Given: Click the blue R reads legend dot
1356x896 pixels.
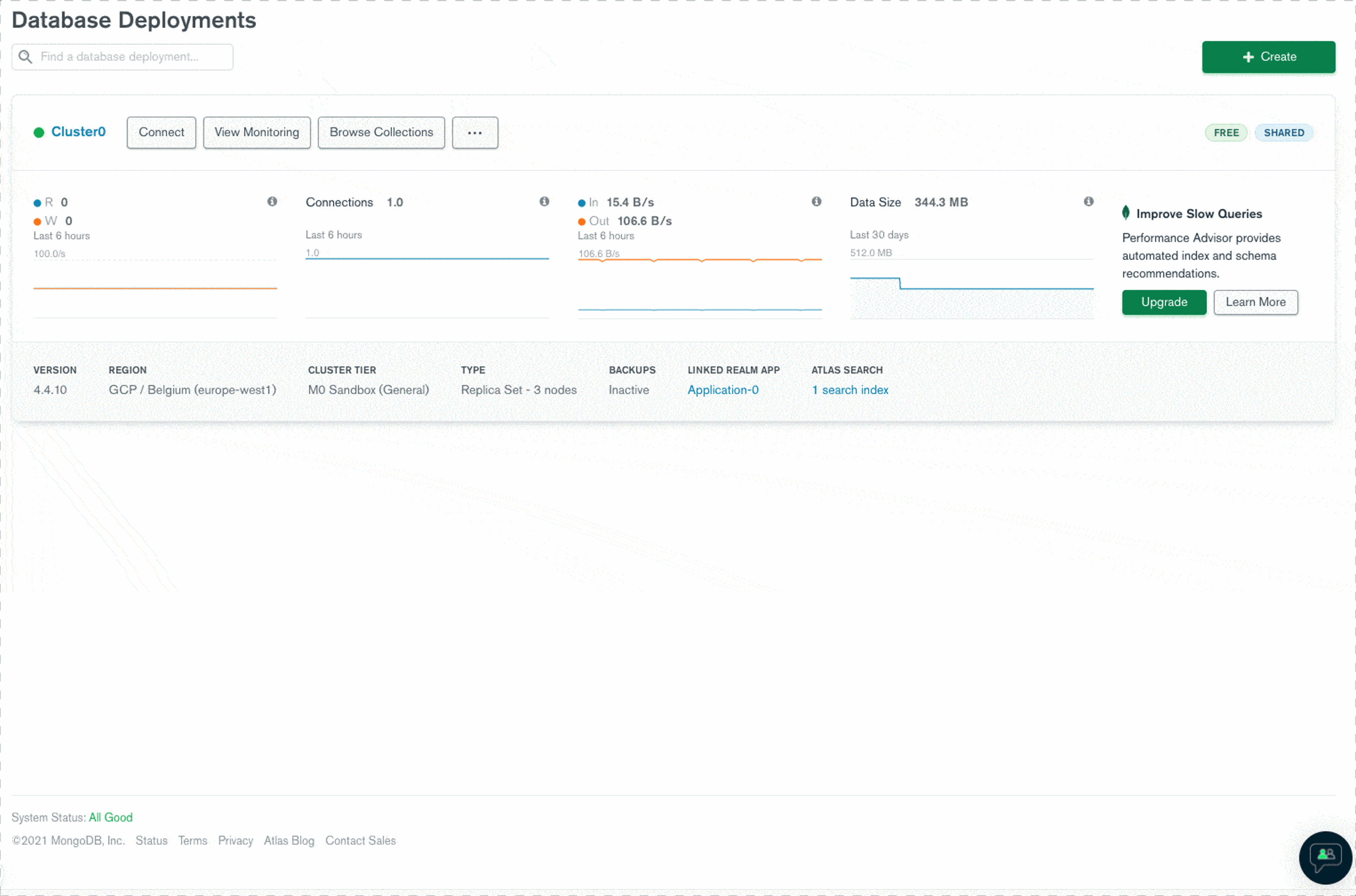Looking at the screenshot, I should (37, 203).
